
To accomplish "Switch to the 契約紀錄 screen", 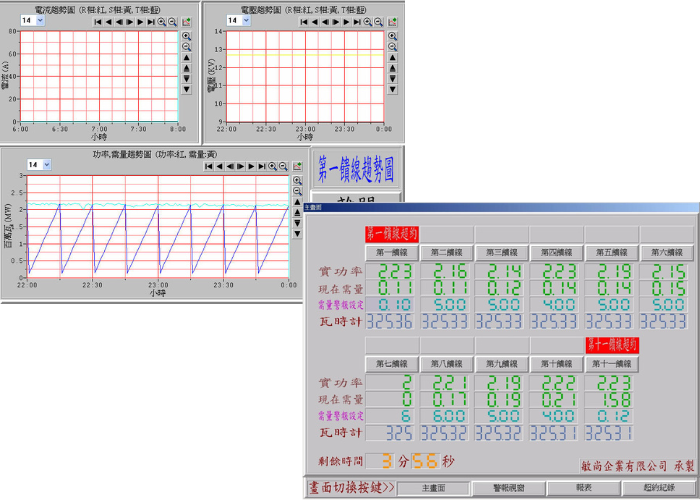I will point(659,488).
